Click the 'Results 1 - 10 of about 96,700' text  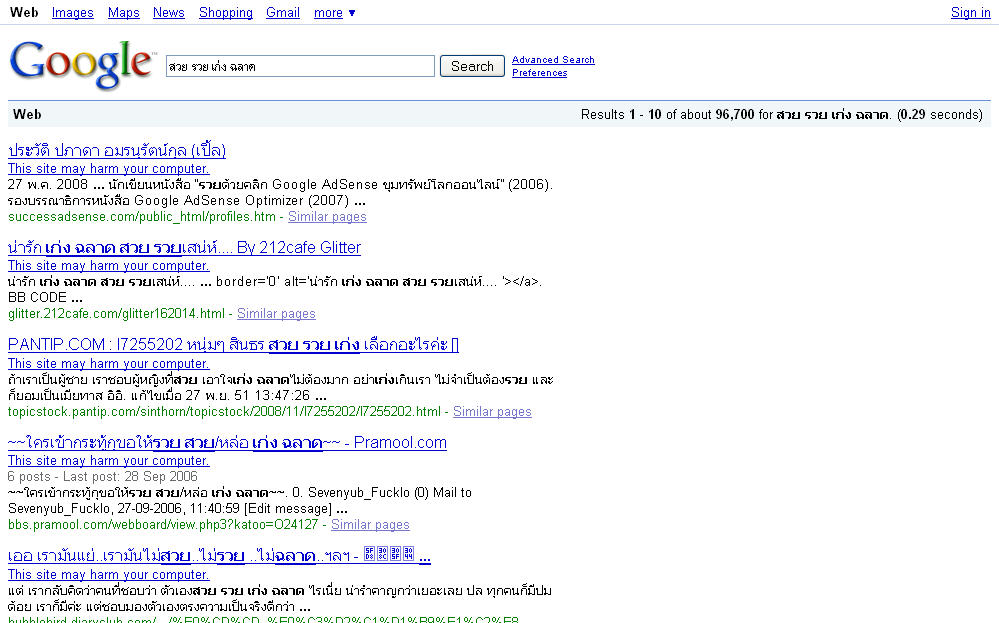(x=667, y=115)
